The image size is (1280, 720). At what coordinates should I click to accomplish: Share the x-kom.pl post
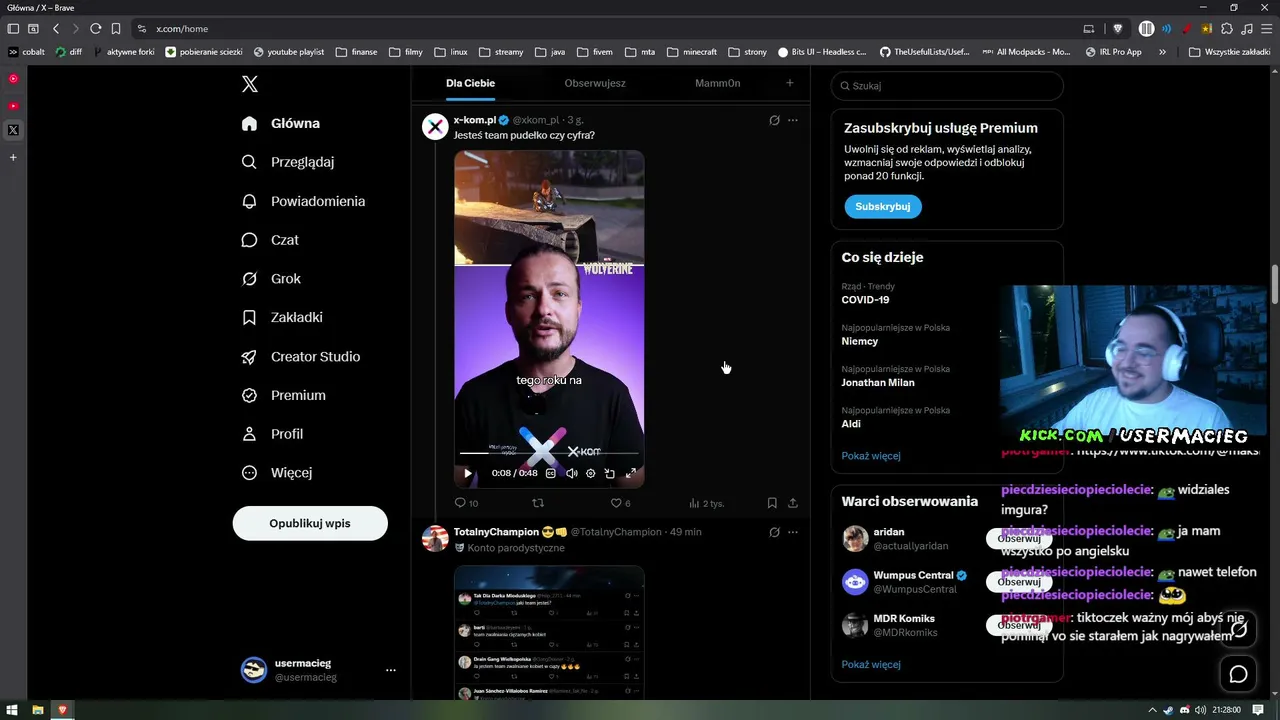pyautogui.click(x=793, y=503)
